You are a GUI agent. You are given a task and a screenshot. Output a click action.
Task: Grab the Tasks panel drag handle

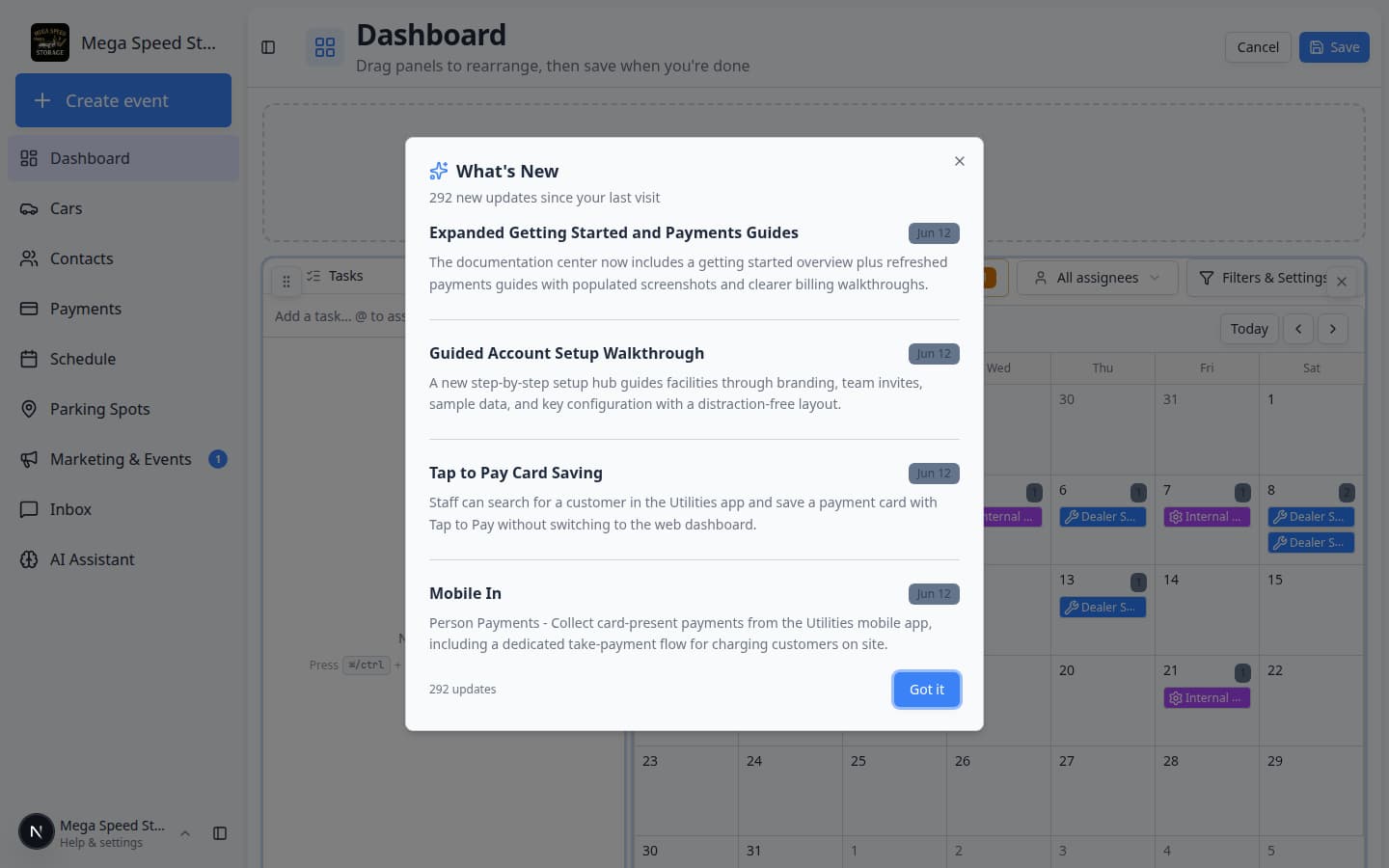286,282
